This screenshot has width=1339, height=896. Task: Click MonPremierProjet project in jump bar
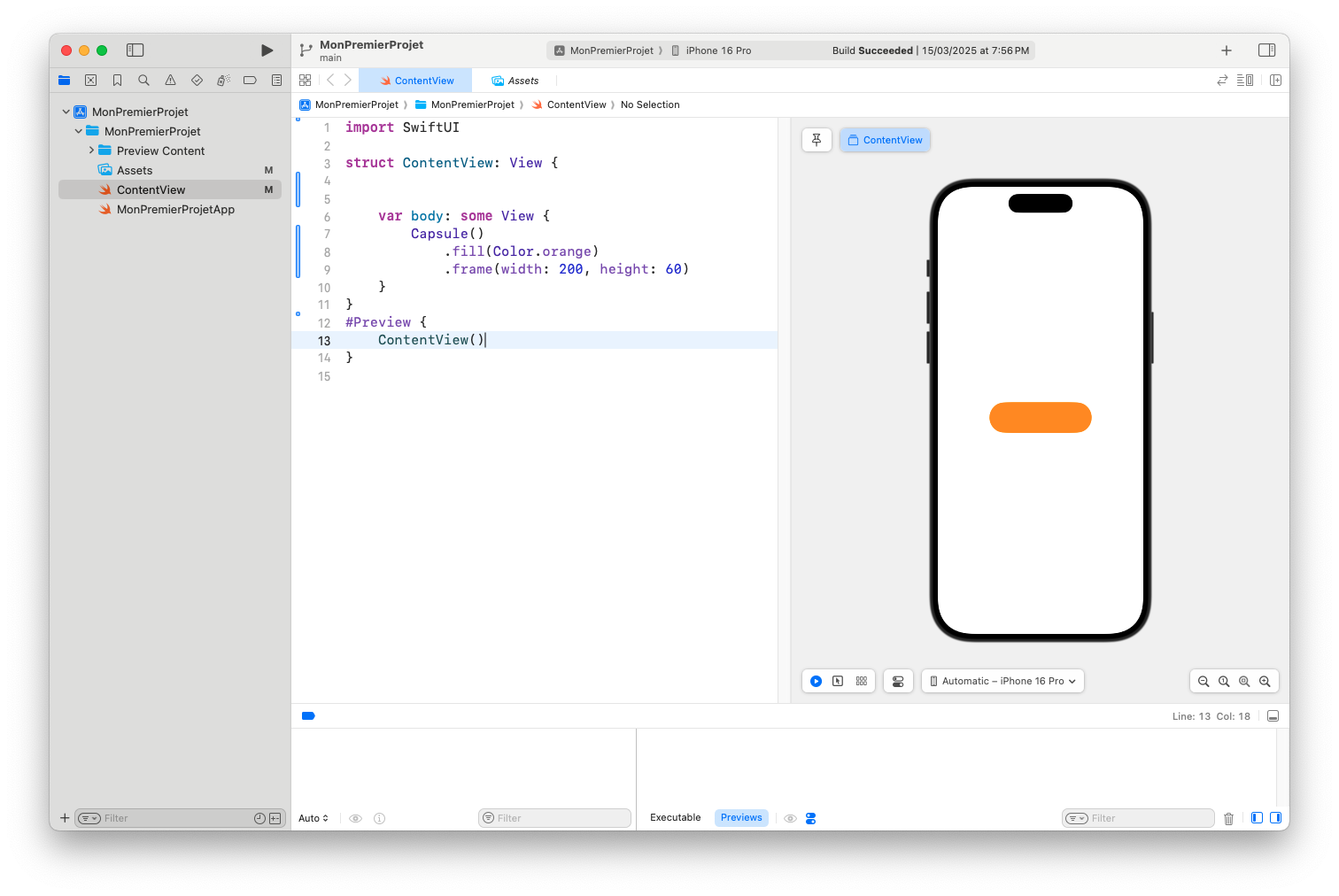coord(349,105)
